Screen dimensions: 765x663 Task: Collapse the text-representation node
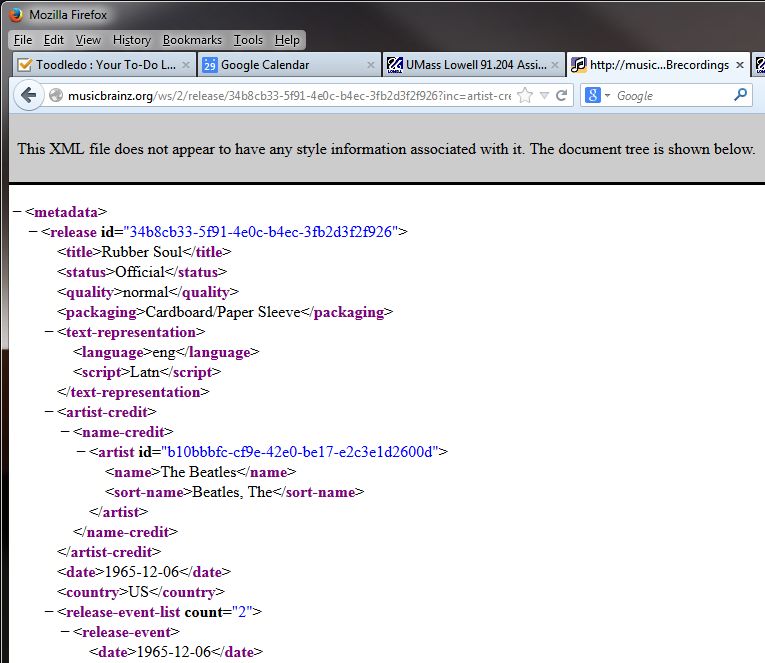(49, 332)
